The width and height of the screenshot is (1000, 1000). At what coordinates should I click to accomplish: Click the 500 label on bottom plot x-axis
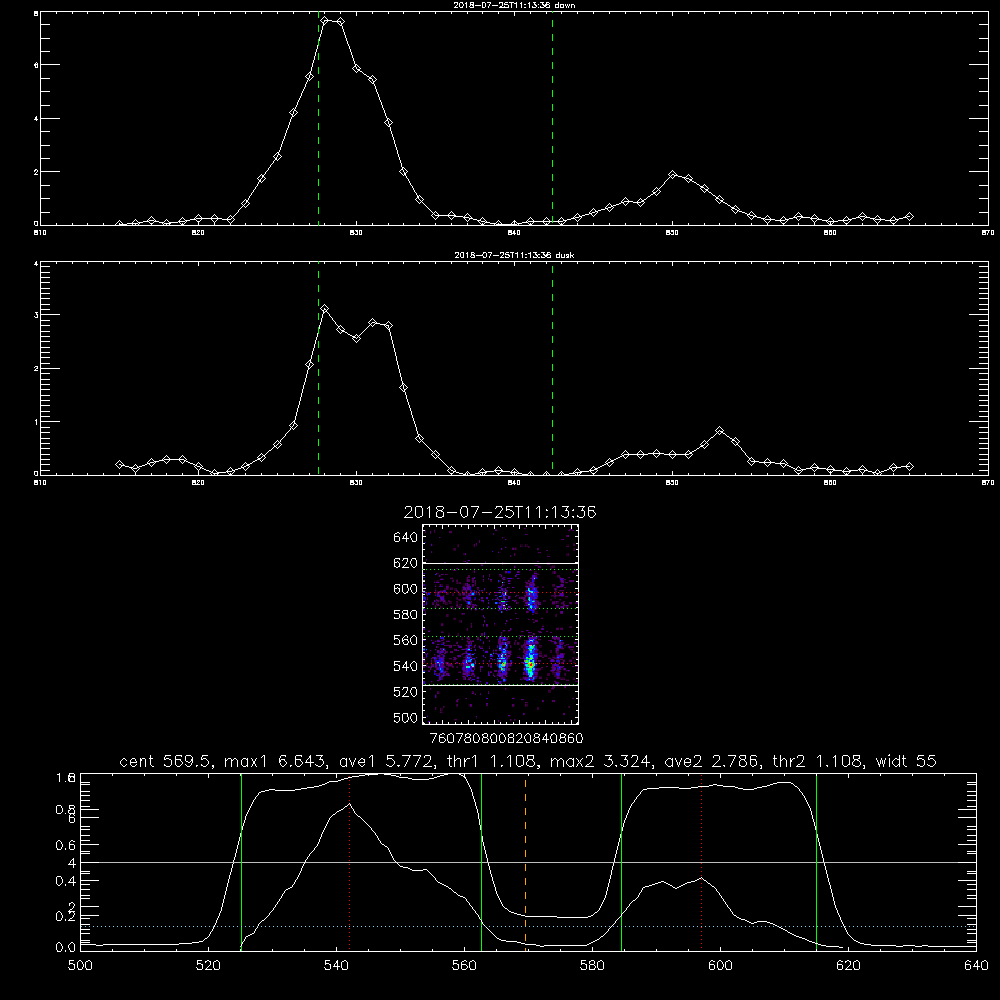80,966
